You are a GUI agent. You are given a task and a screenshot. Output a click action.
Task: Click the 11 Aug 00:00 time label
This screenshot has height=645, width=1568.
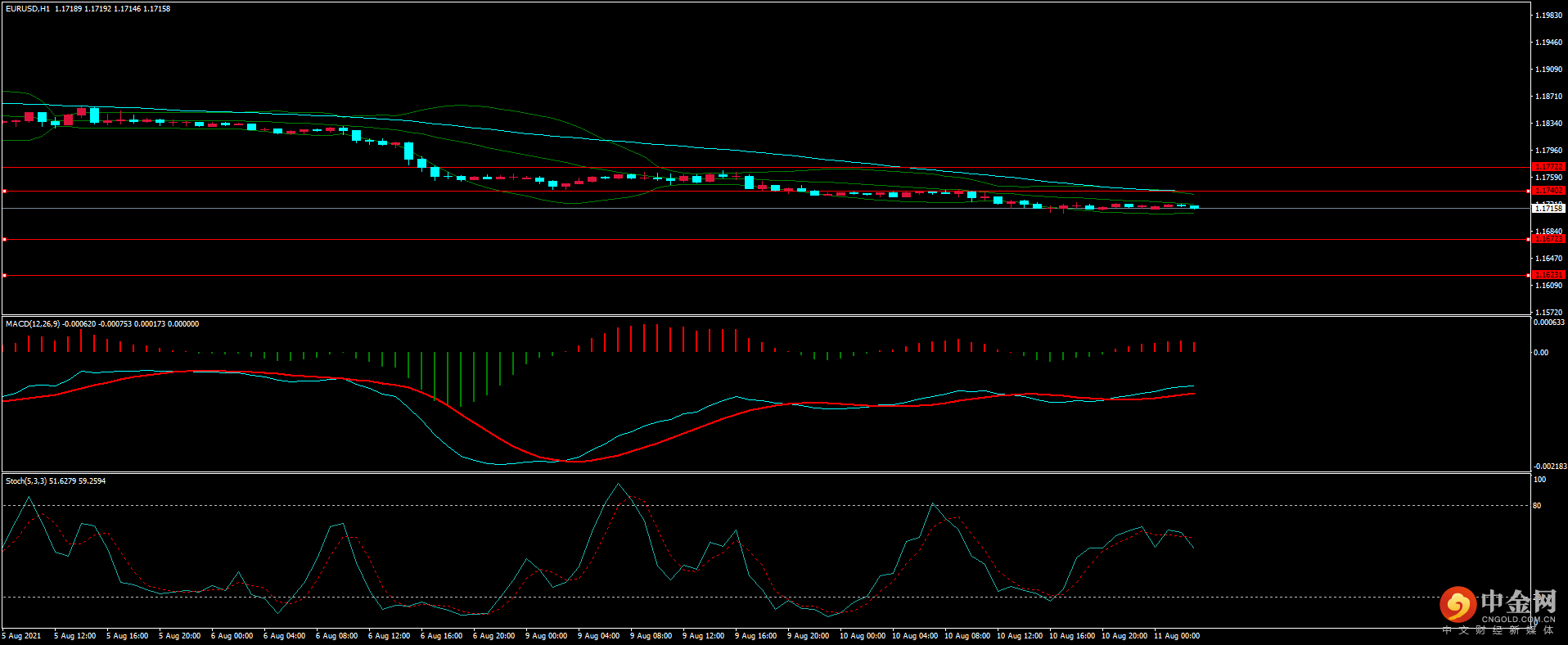tap(1176, 636)
